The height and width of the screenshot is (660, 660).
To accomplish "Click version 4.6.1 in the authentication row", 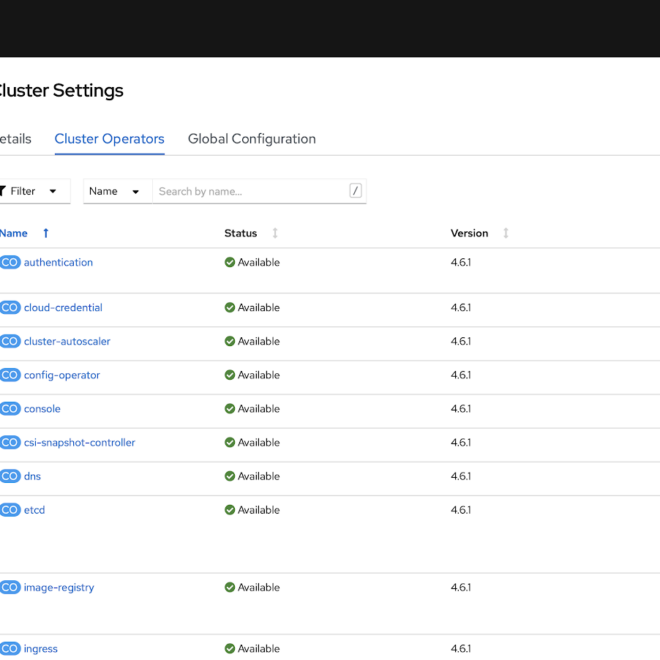I will [x=461, y=262].
